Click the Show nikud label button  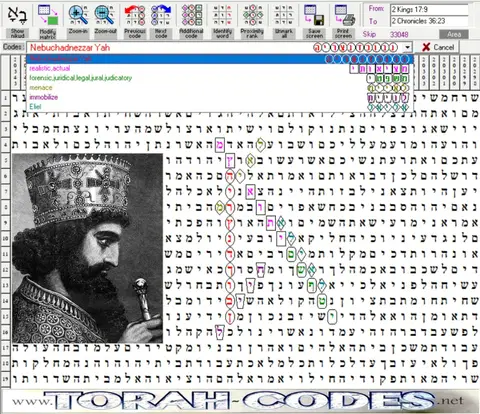(17, 33)
